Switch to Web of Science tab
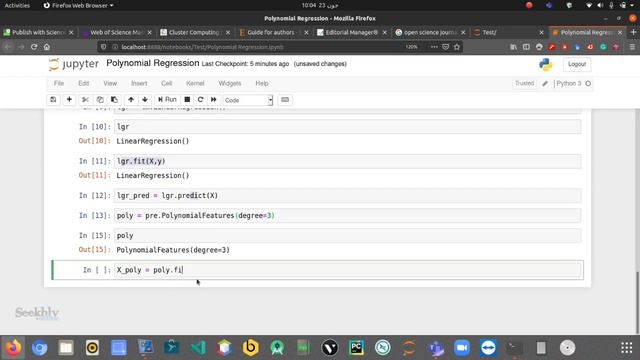 pos(117,32)
